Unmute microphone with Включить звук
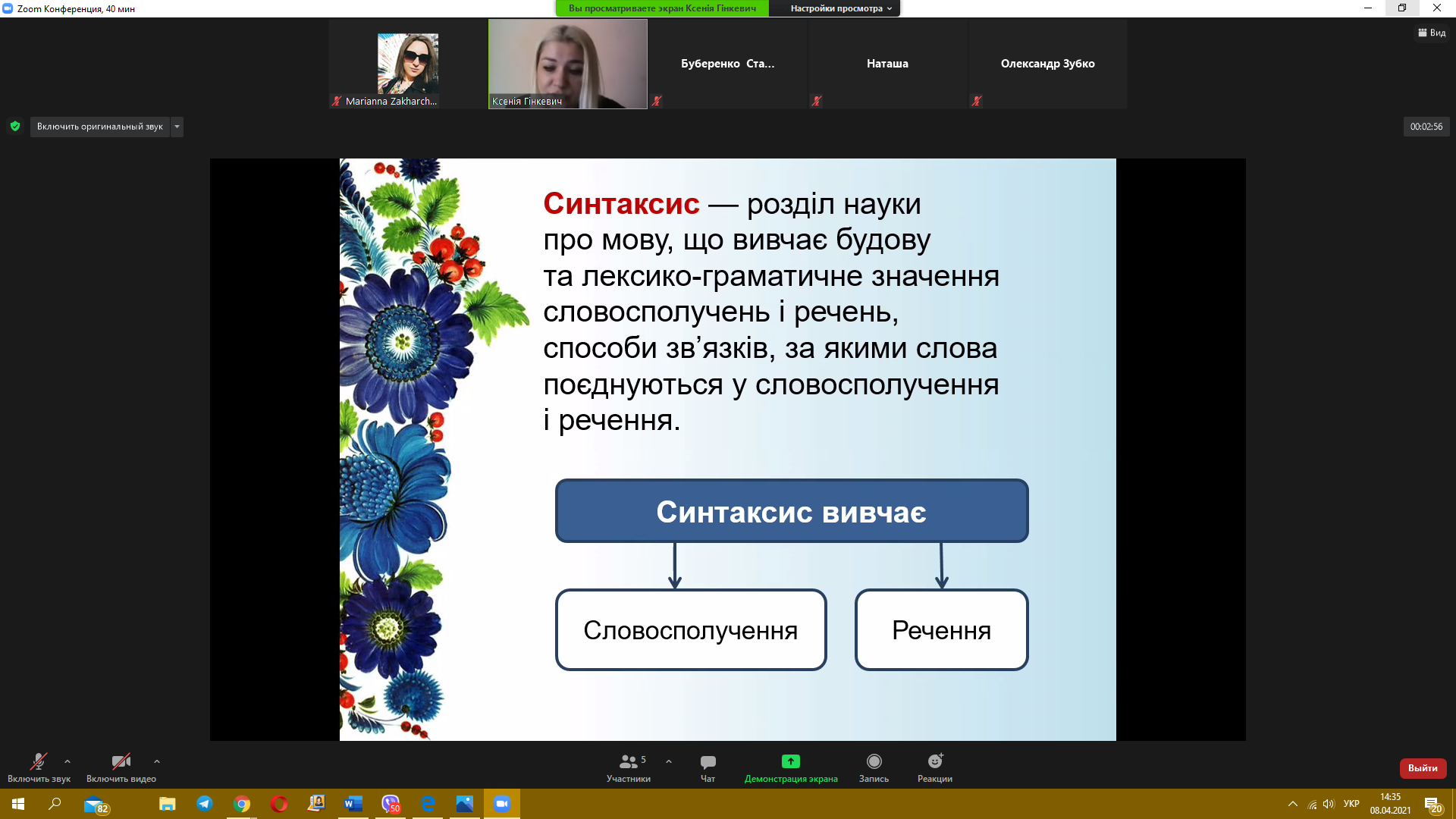 tap(38, 762)
